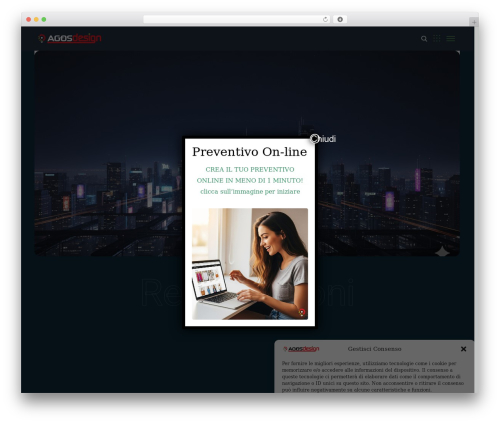Click the cookie consent description paragraph
Viewport: 500px width, 423px height.
pyautogui.click(x=373, y=376)
